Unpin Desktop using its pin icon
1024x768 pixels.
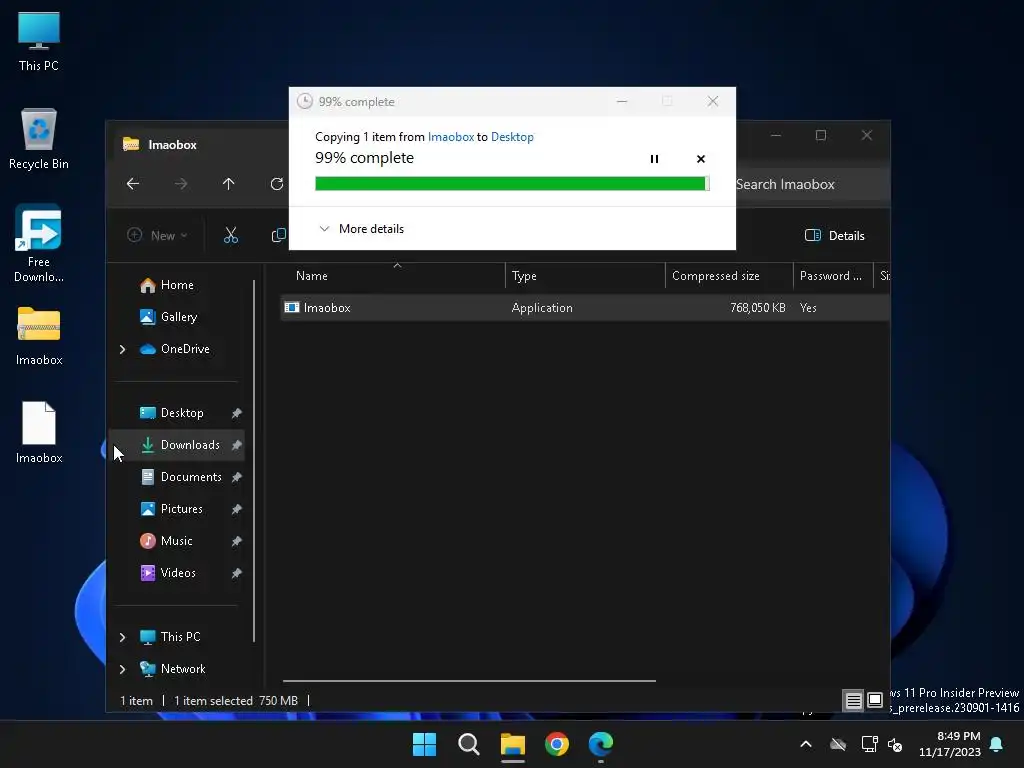[236, 413]
